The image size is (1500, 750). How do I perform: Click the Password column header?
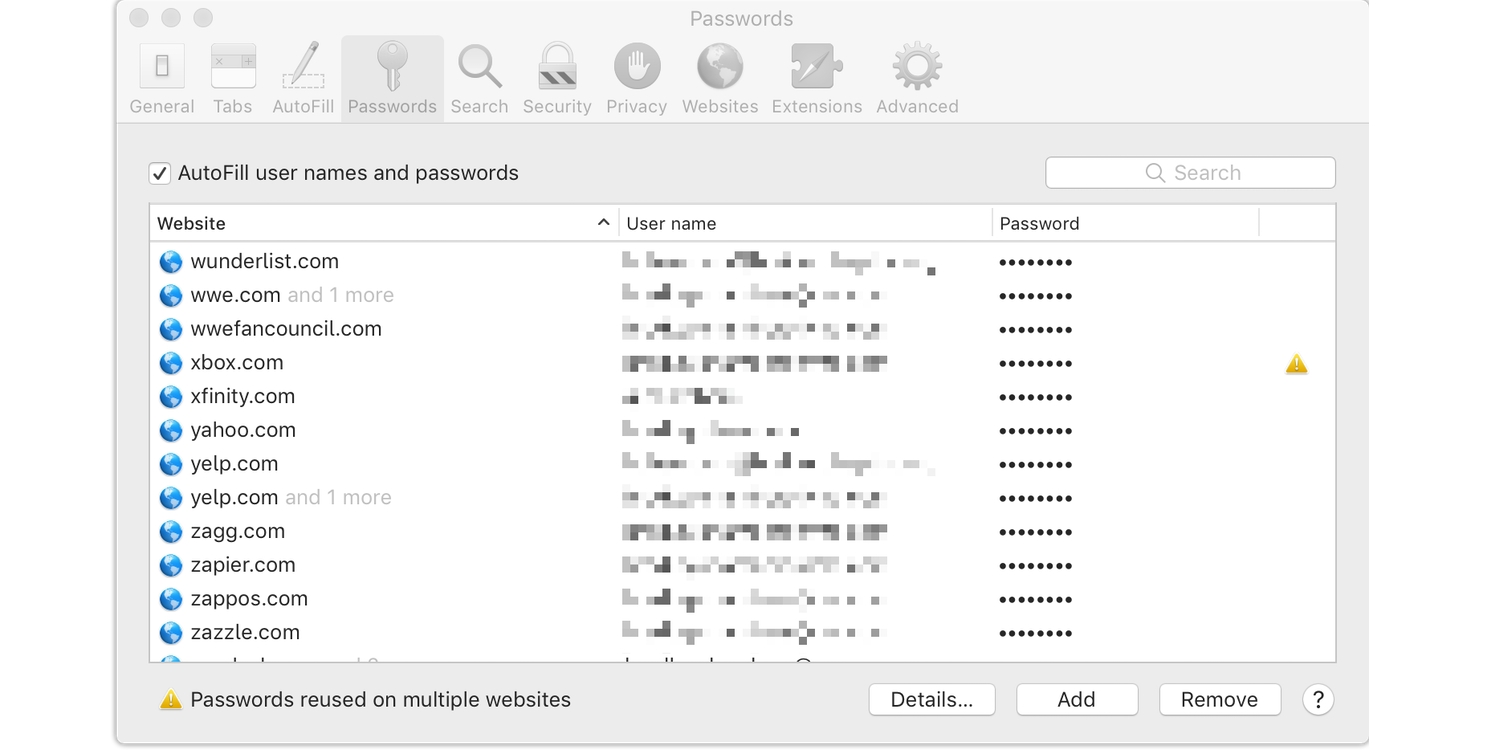click(x=1120, y=223)
